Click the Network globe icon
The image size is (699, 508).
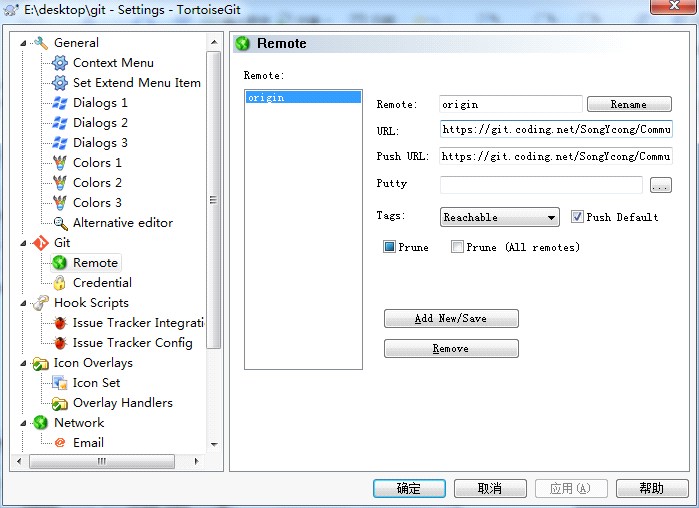[x=41, y=423]
